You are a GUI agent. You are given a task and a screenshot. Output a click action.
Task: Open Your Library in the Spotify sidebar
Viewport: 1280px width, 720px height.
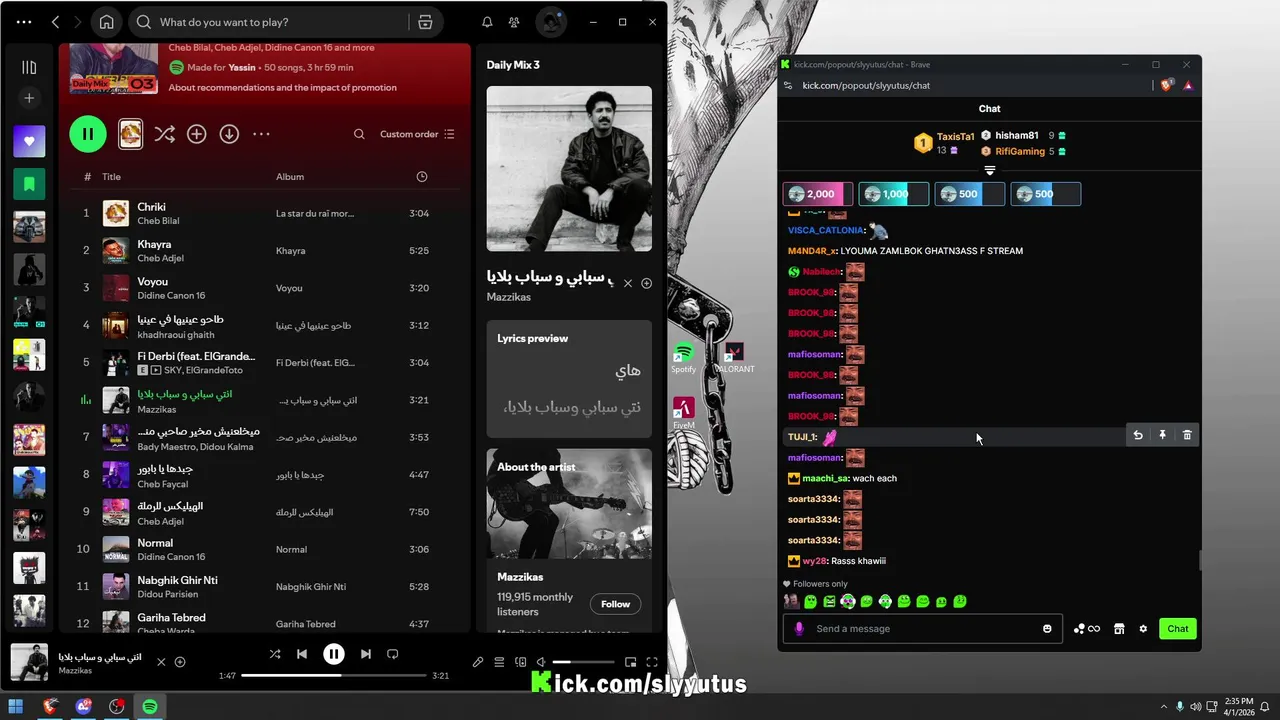[29, 67]
